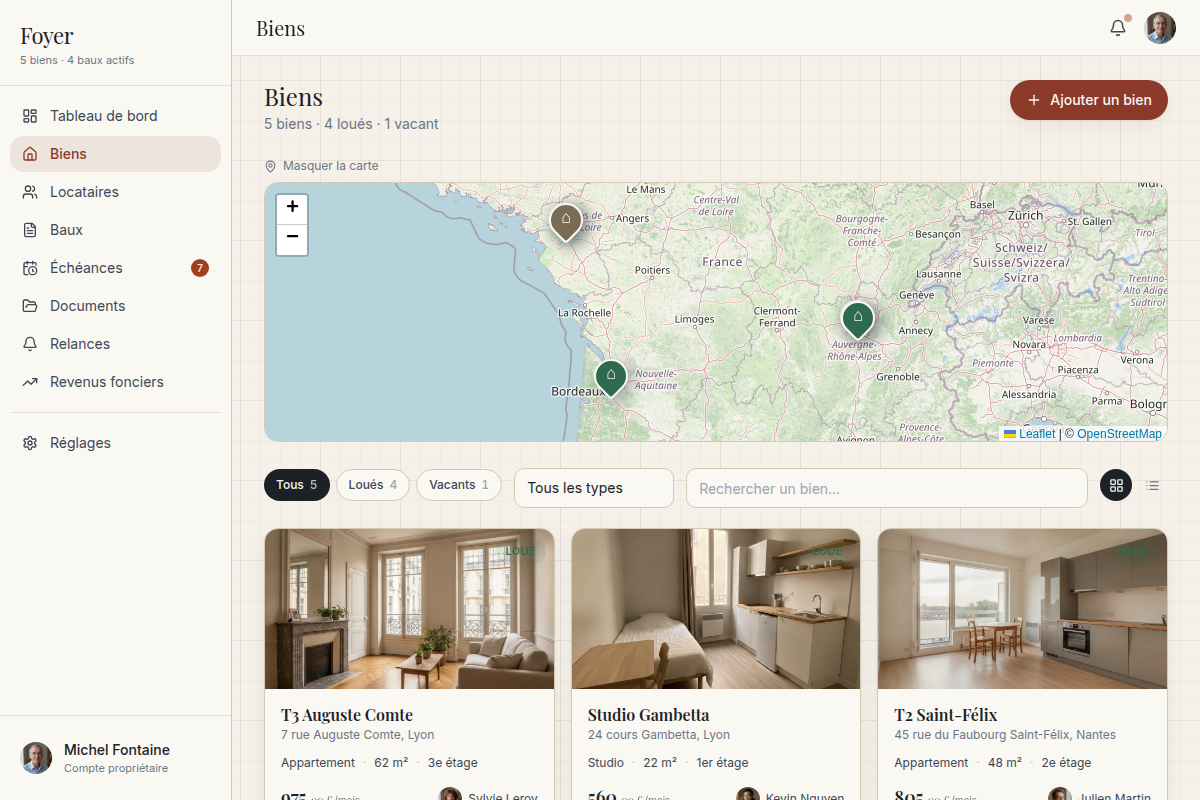Open Michel Fontaine account profile
The image size is (1200, 800).
(x=115, y=758)
